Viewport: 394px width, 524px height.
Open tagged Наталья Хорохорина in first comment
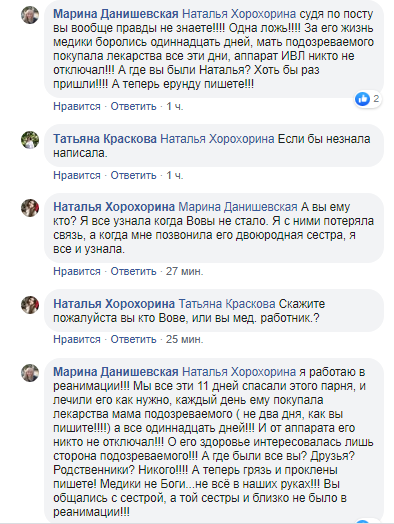(x=239, y=14)
